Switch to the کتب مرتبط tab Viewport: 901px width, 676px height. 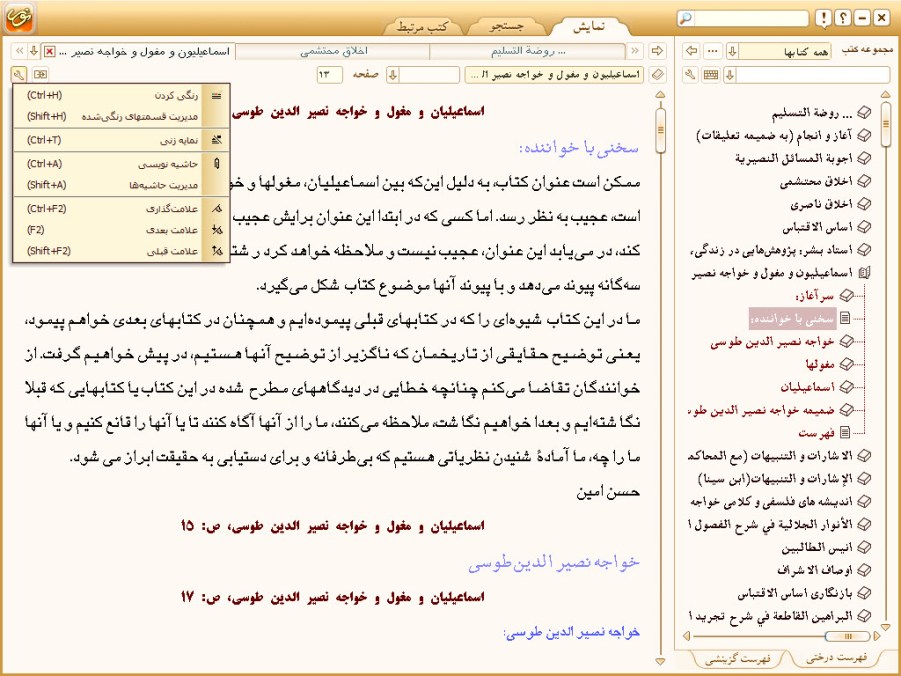coord(422,26)
